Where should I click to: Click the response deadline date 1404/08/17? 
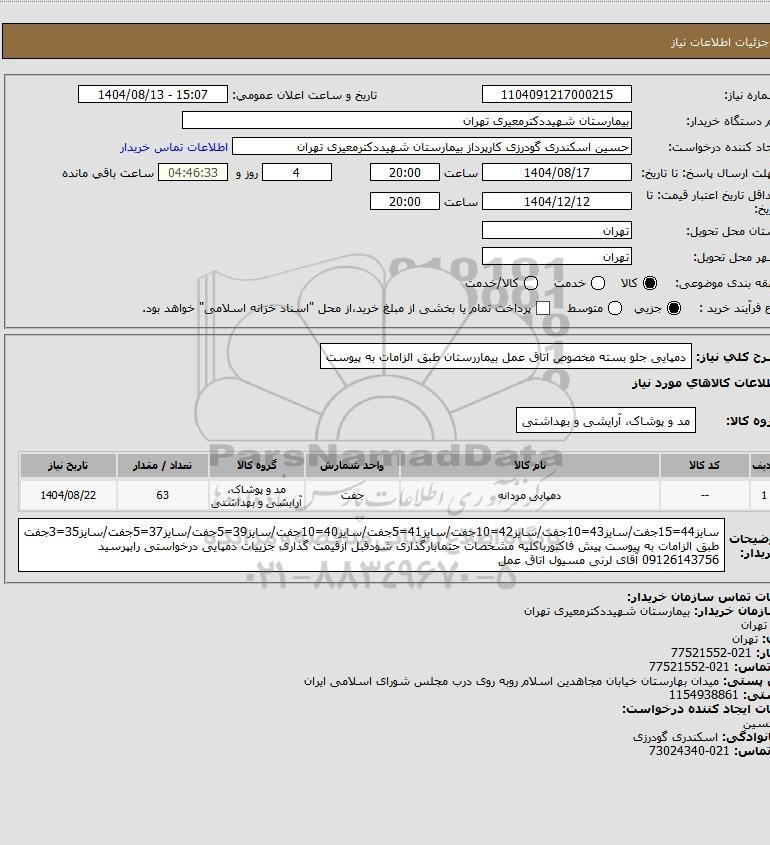(556, 173)
